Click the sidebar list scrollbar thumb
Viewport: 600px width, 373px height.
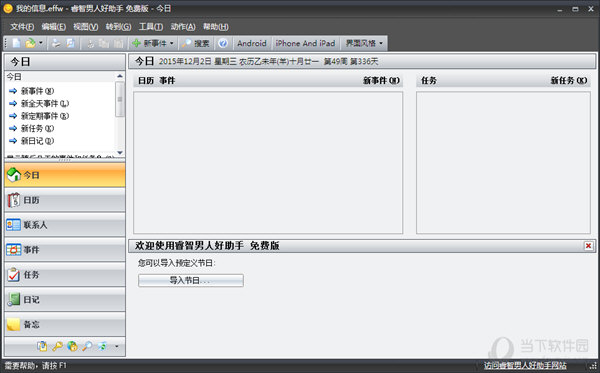pyautogui.click(x=120, y=99)
